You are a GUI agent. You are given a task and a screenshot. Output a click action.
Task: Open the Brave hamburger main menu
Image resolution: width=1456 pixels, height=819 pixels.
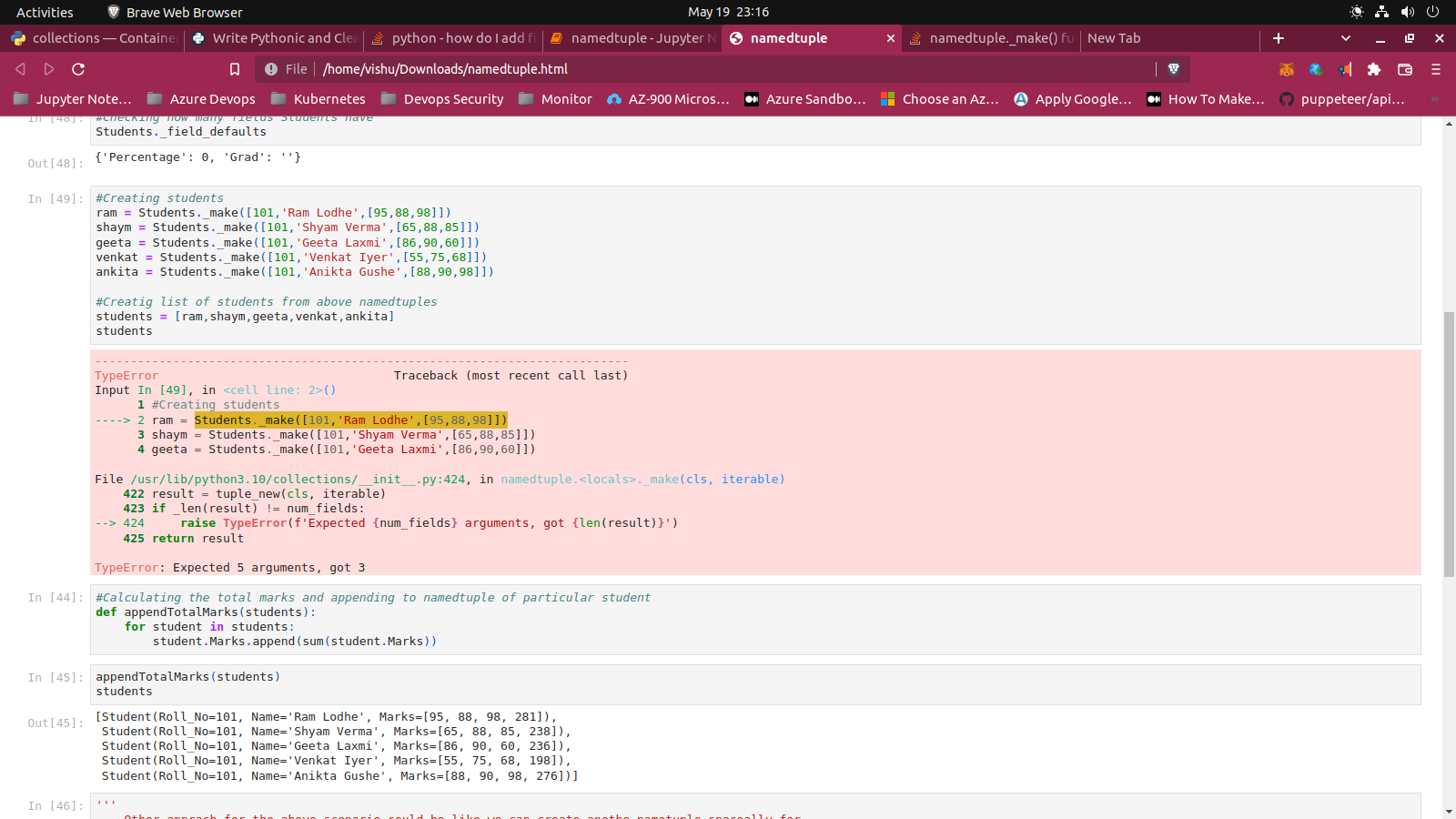tap(1436, 69)
